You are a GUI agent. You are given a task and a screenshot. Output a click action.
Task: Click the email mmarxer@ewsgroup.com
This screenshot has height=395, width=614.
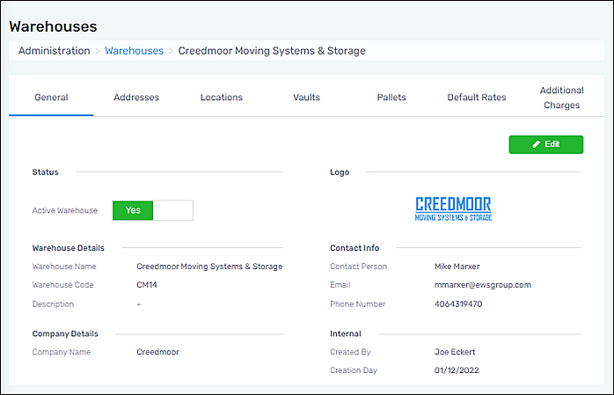pyautogui.click(x=482, y=285)
